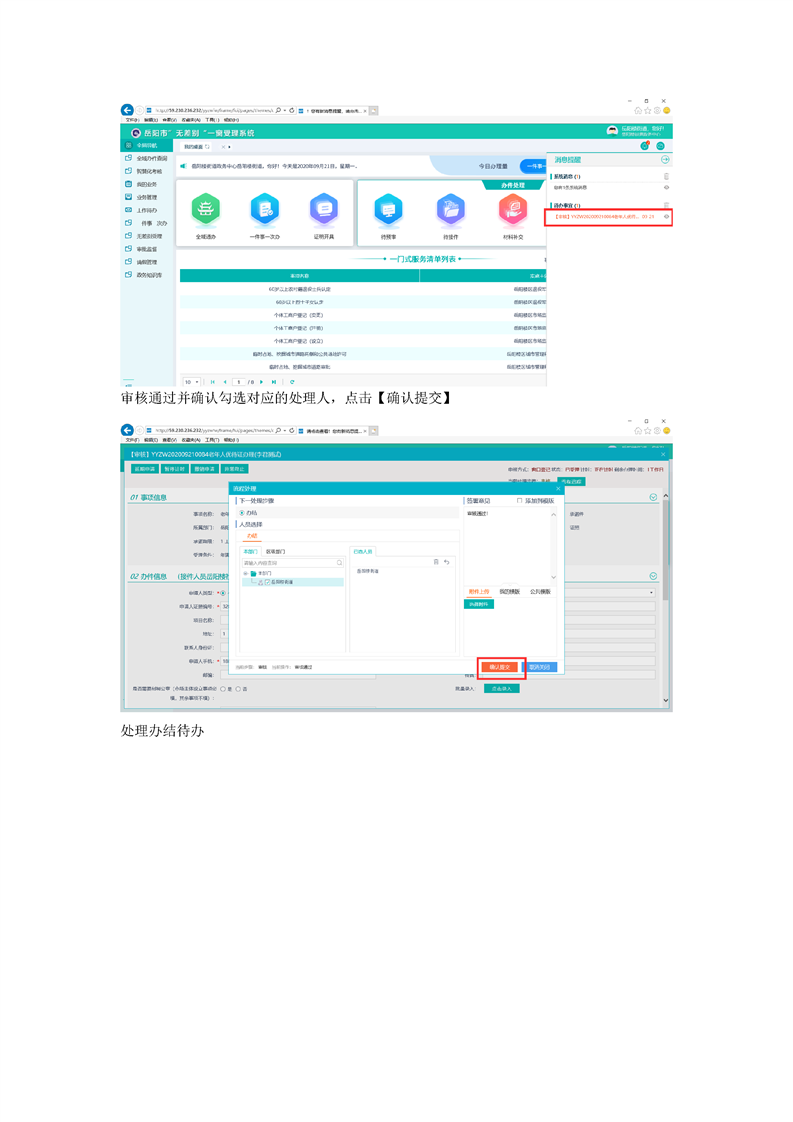Image resolution: width=793 pixels, height=1122 pixels.
Task: Click the 全域通办 hexagon icon
Action: coord(205,210)
